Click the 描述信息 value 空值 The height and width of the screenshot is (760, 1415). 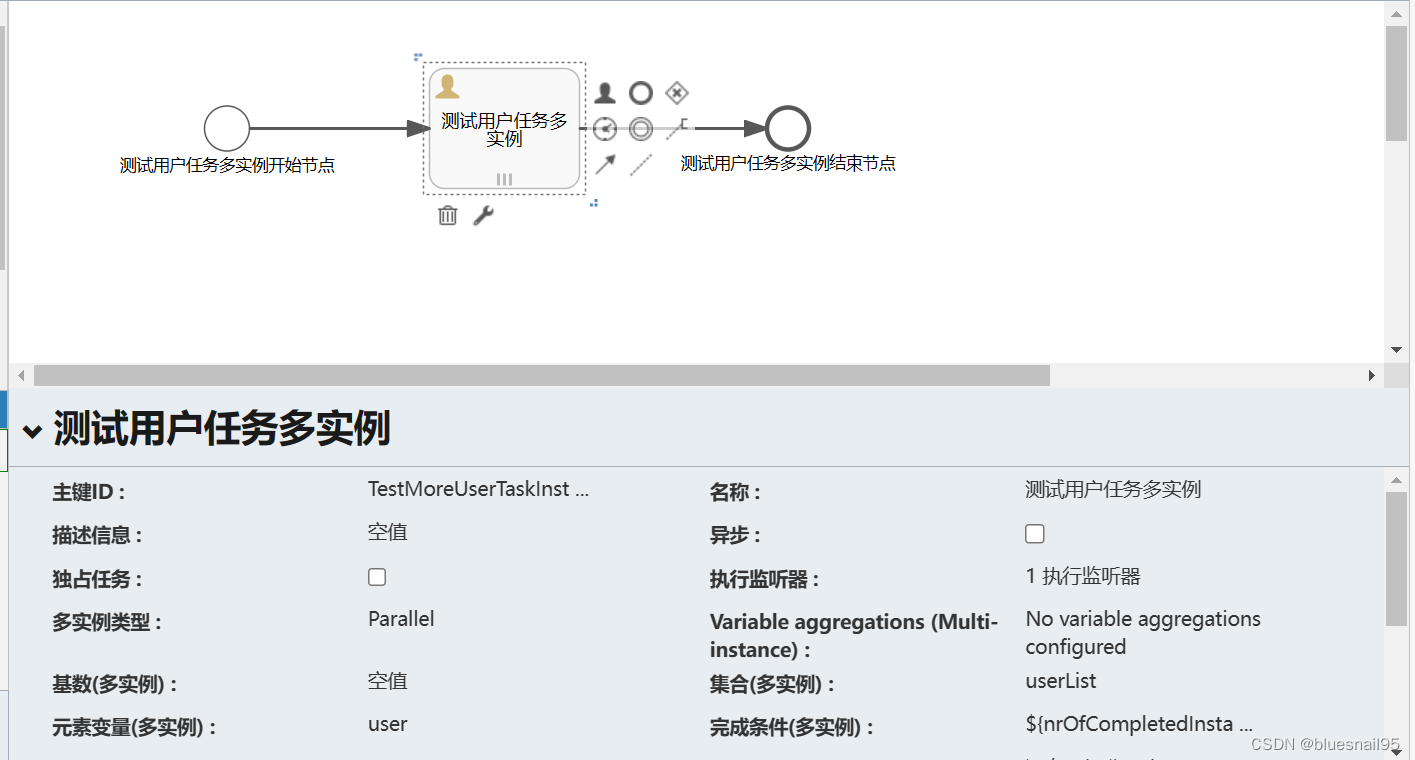pyautogui.click(x=388, y=532)
